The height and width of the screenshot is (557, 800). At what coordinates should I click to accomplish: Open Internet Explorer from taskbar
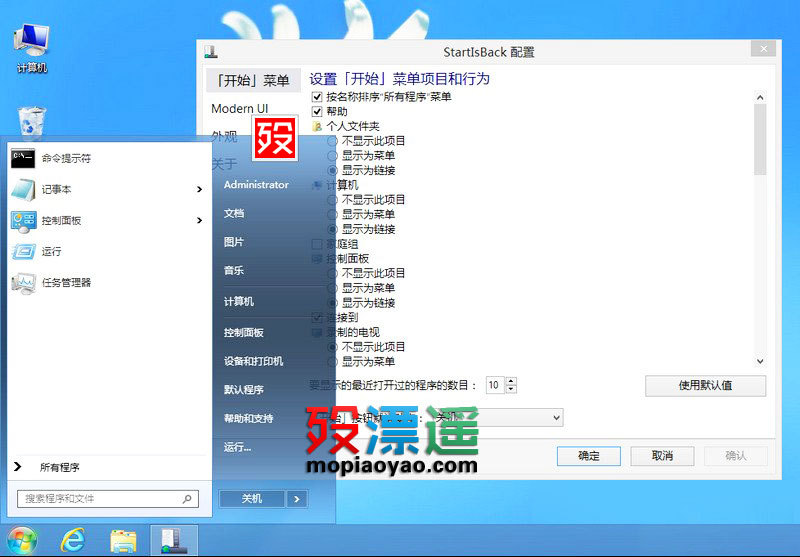click(x=73, y=540)
